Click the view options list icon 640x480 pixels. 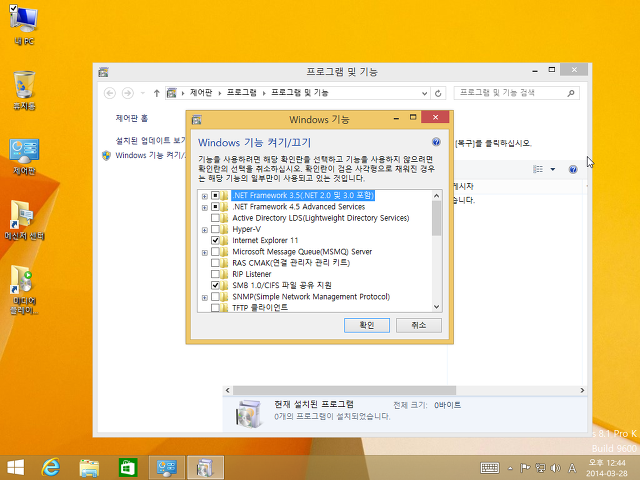(x=538, y=169)
